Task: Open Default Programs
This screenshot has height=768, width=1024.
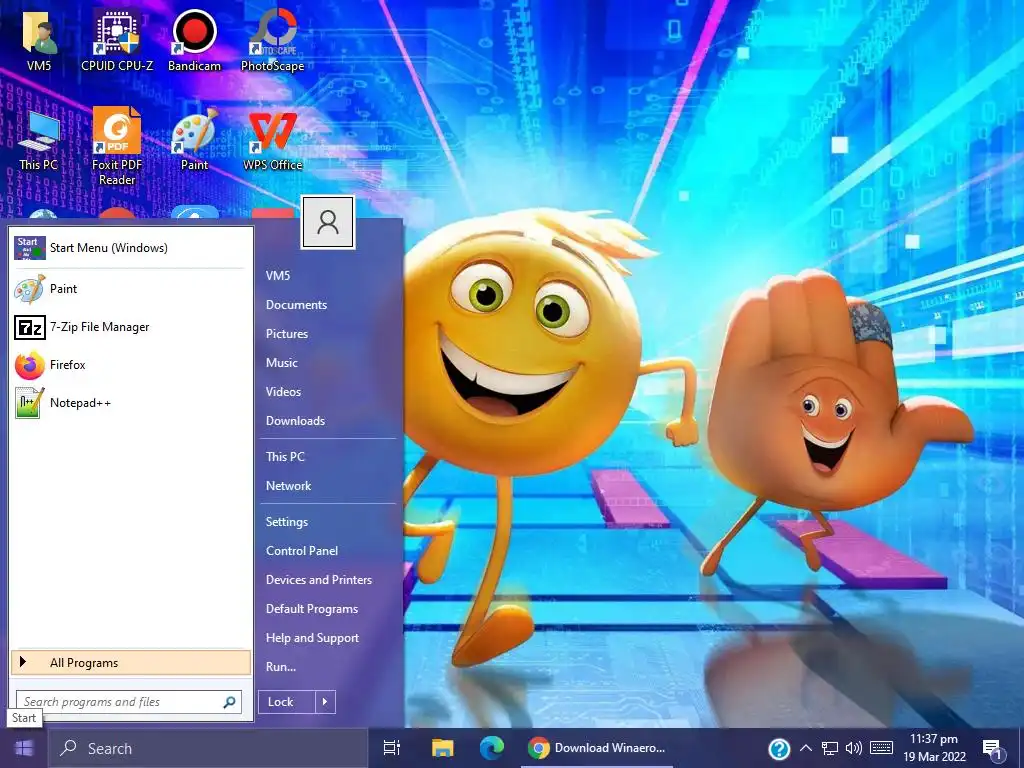Action: 312,609
